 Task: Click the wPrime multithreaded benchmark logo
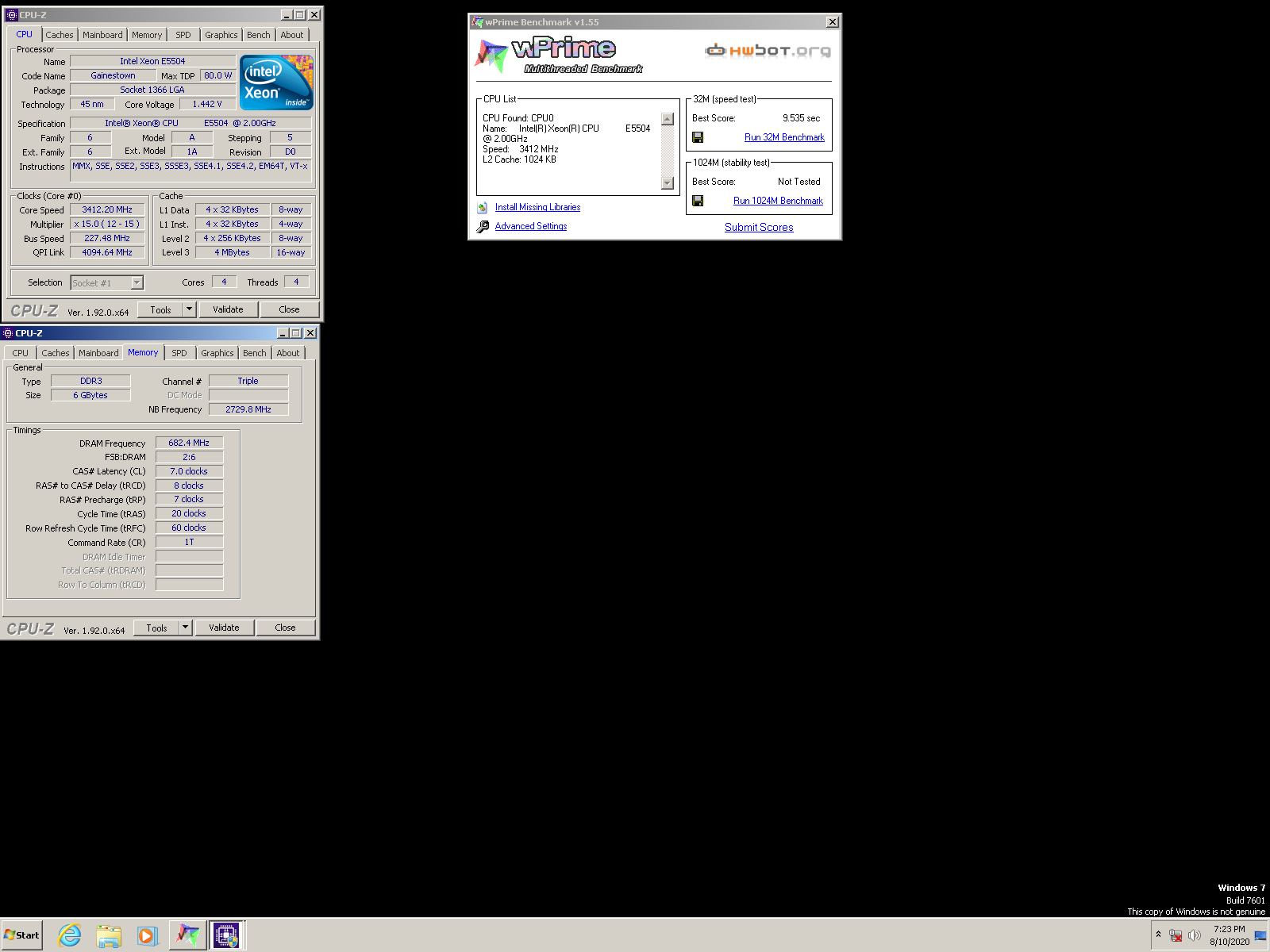point(560,56)
